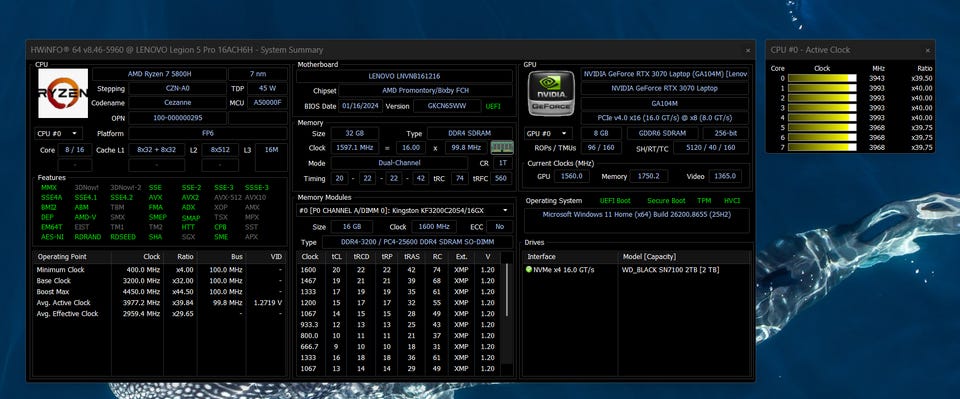Screen dimensions: 960x399
Task: Select the Boost Max operating point row
Action: [x=159, y=292]
